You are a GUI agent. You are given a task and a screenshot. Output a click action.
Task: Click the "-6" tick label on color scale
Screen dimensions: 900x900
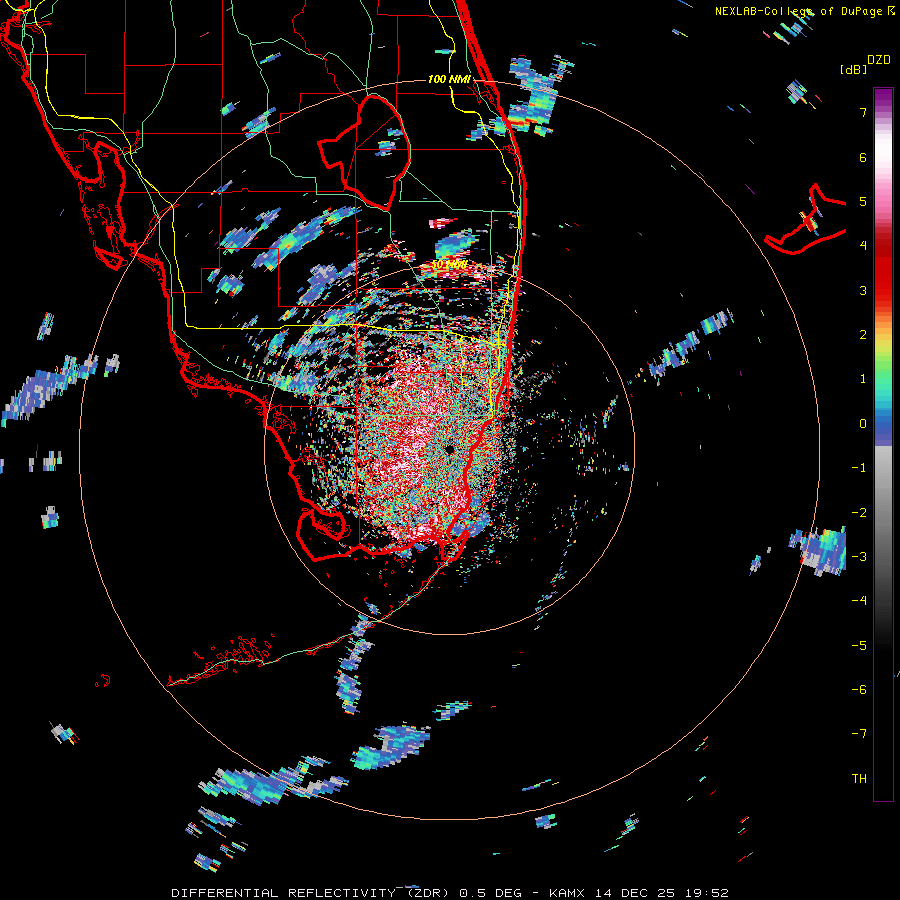tap(859, 690)
